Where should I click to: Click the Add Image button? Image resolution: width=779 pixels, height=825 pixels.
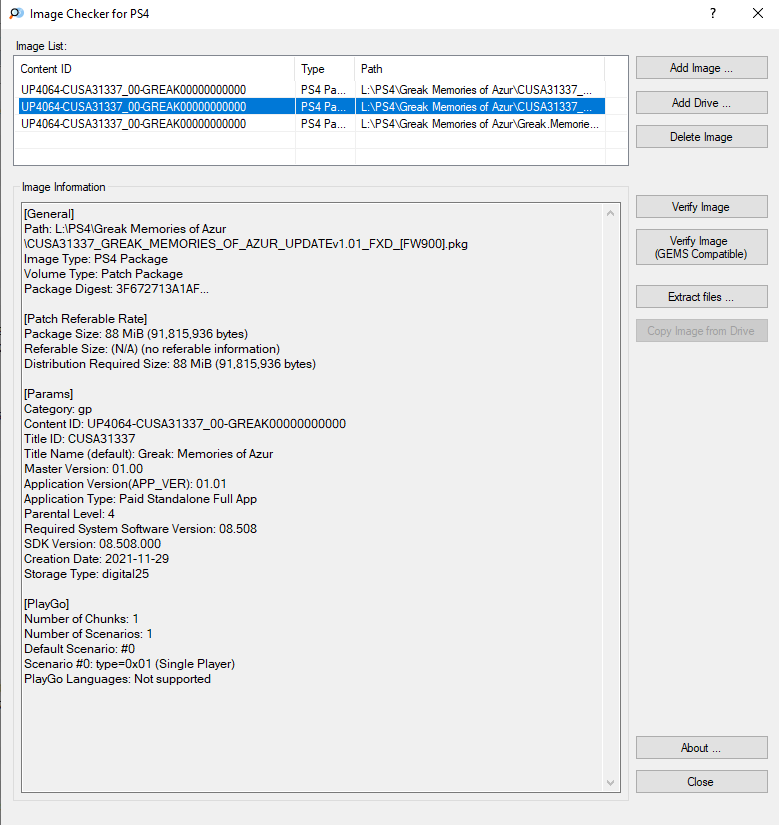tap(701, 68)
